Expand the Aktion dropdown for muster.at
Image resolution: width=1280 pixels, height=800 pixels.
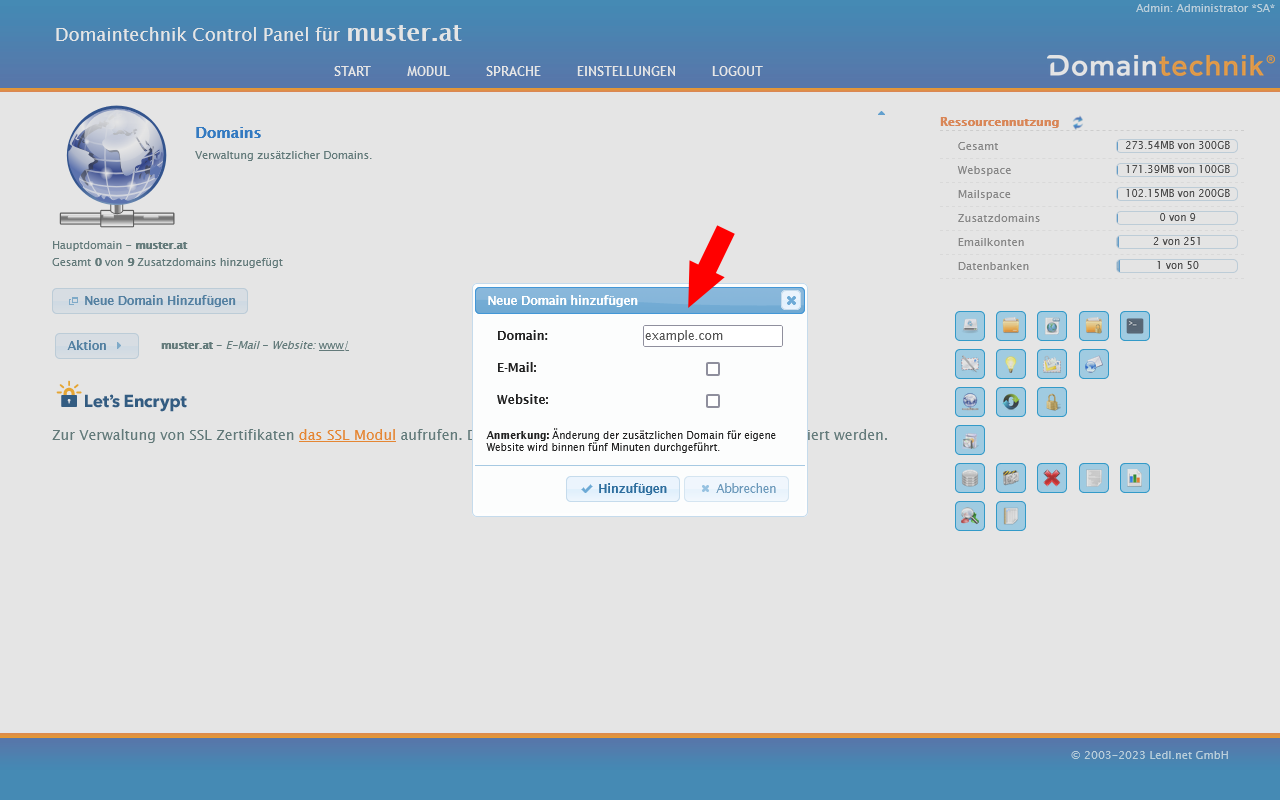96,346
